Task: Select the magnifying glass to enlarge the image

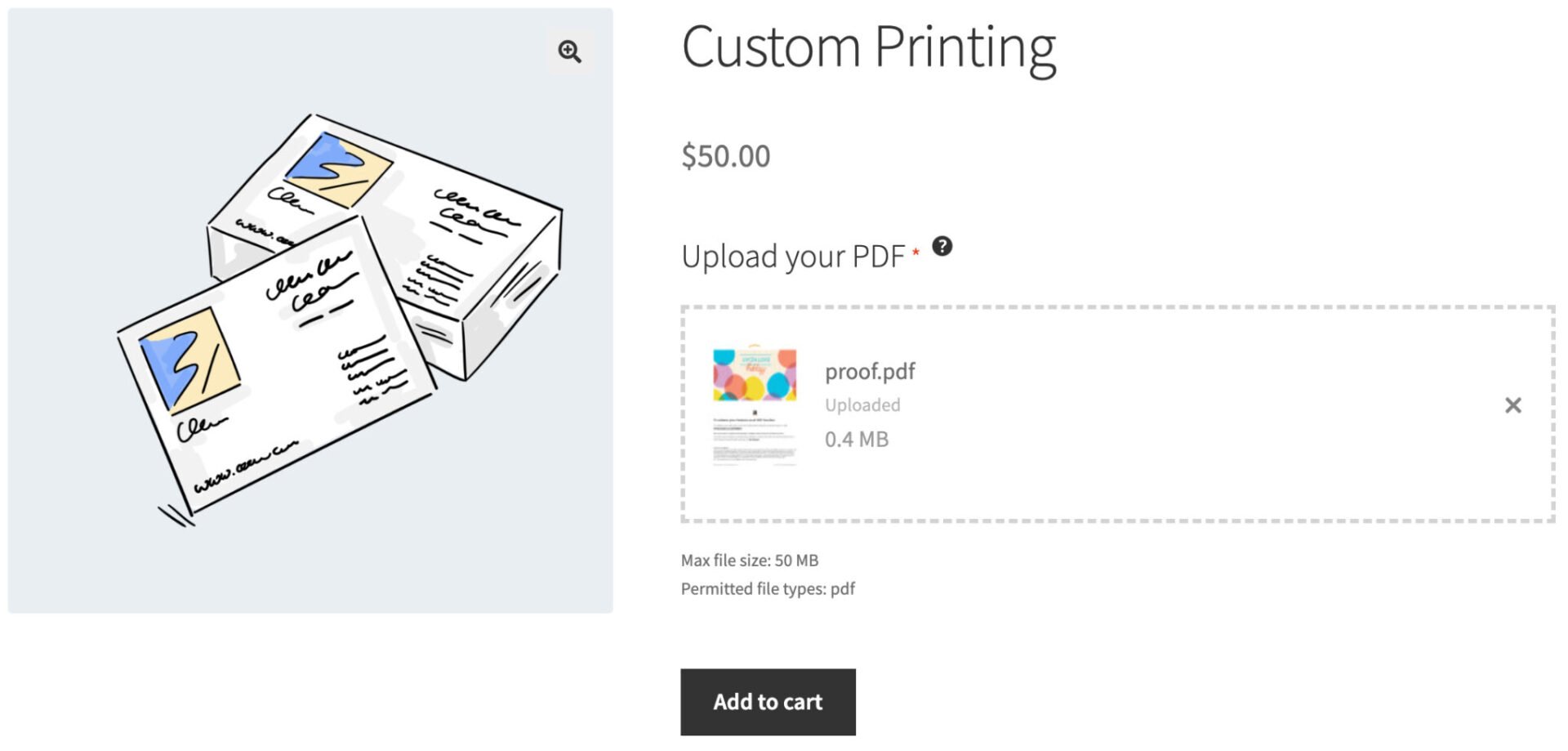Action: [569, 52]
